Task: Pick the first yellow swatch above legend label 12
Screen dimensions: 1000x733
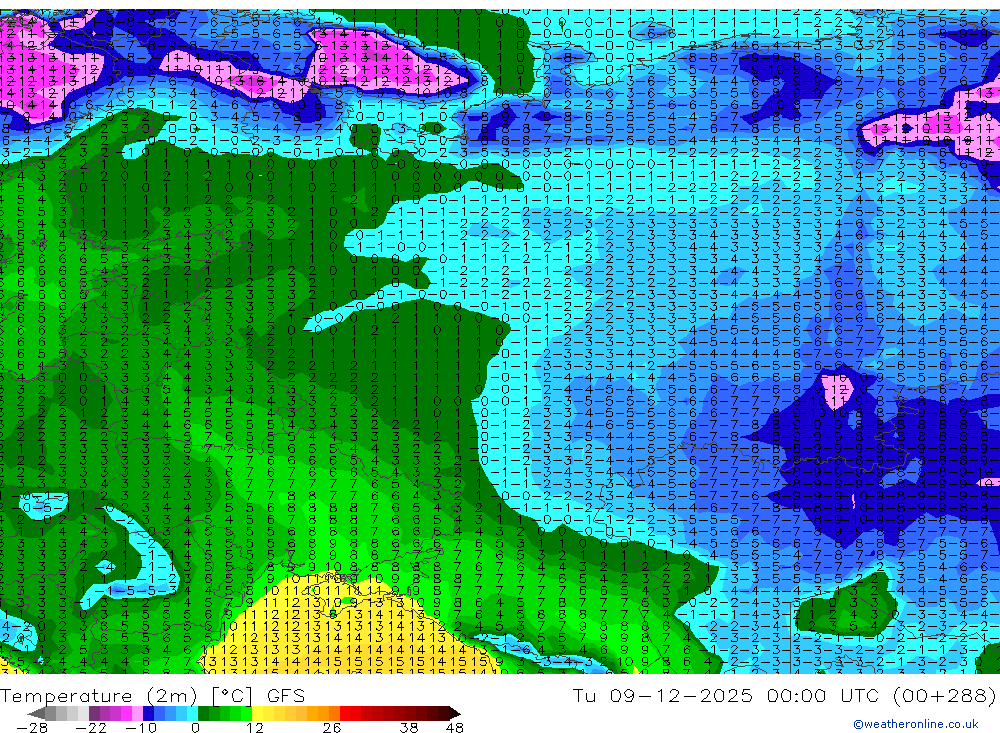Action: (x=258, y=714)
